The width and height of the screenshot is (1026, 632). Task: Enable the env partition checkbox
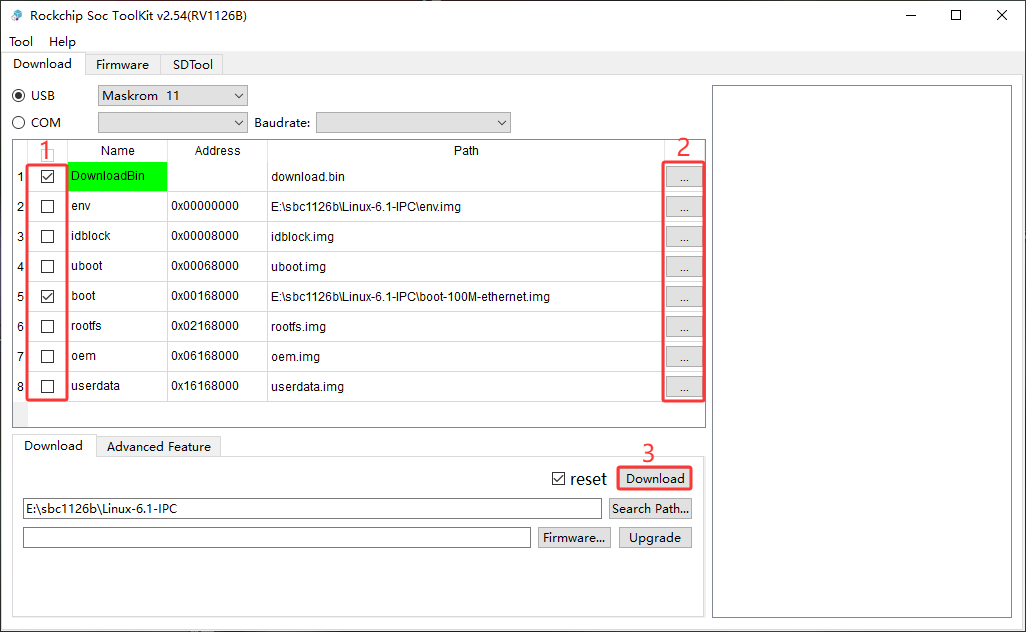click(47, 207)
